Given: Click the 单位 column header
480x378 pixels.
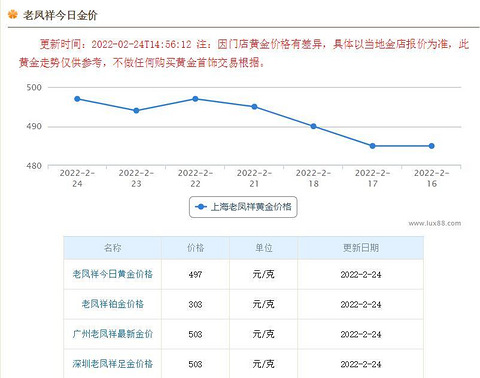Looking at the screenshot, I should [264, 248].
